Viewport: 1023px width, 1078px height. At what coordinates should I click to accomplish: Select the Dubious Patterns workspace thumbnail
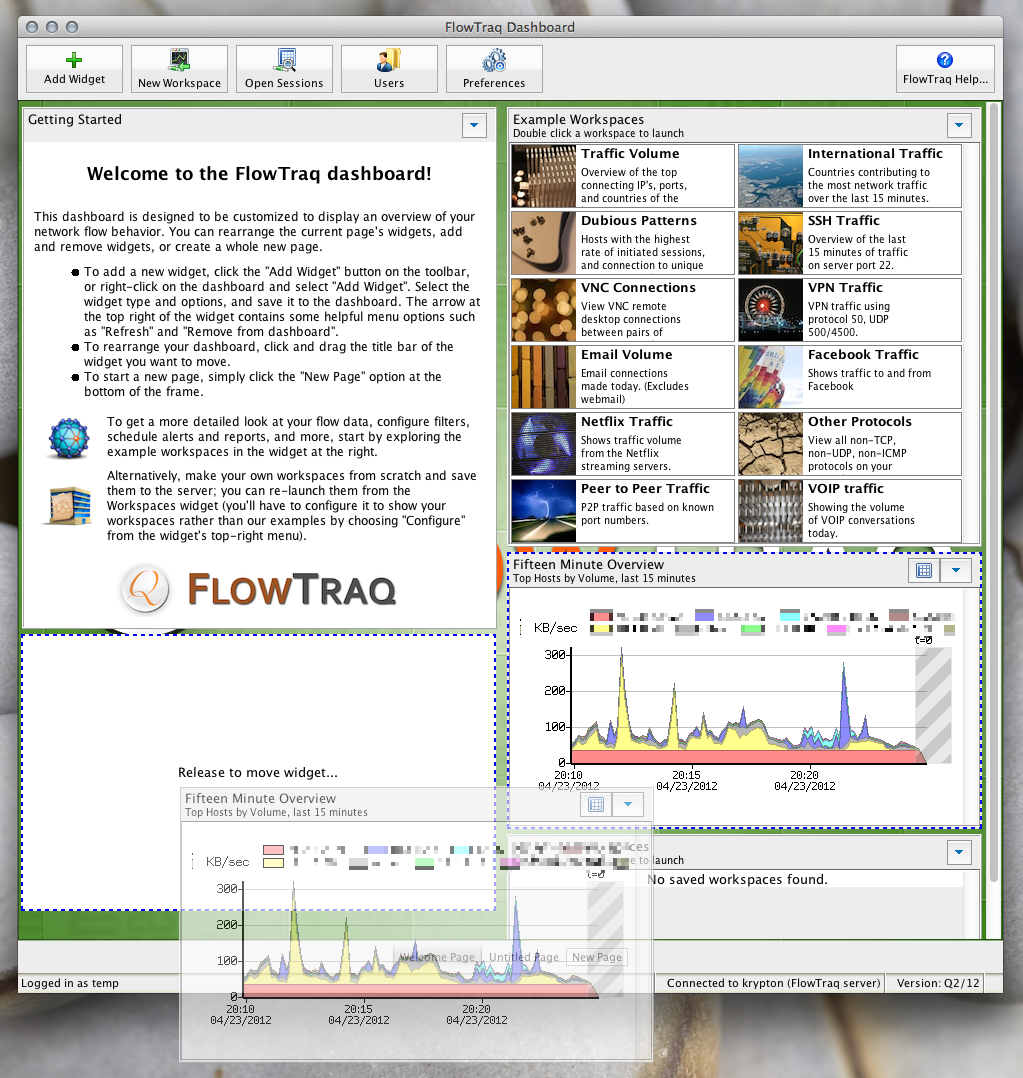(x=543, y=243)
